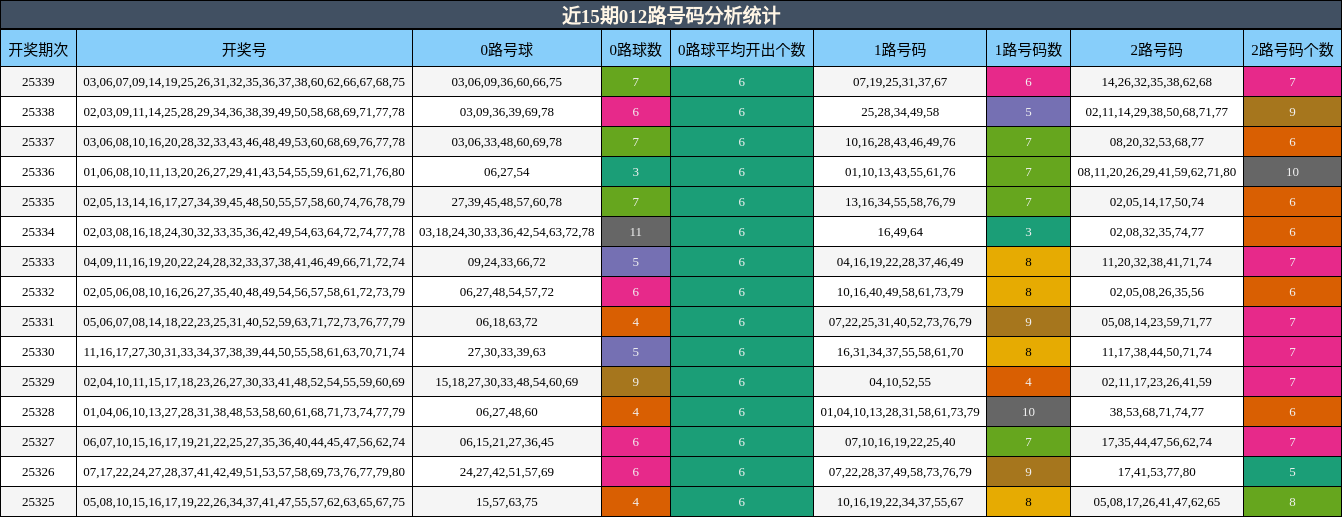Click period number 25338
1342x517 pixels.
coord(38,112)
